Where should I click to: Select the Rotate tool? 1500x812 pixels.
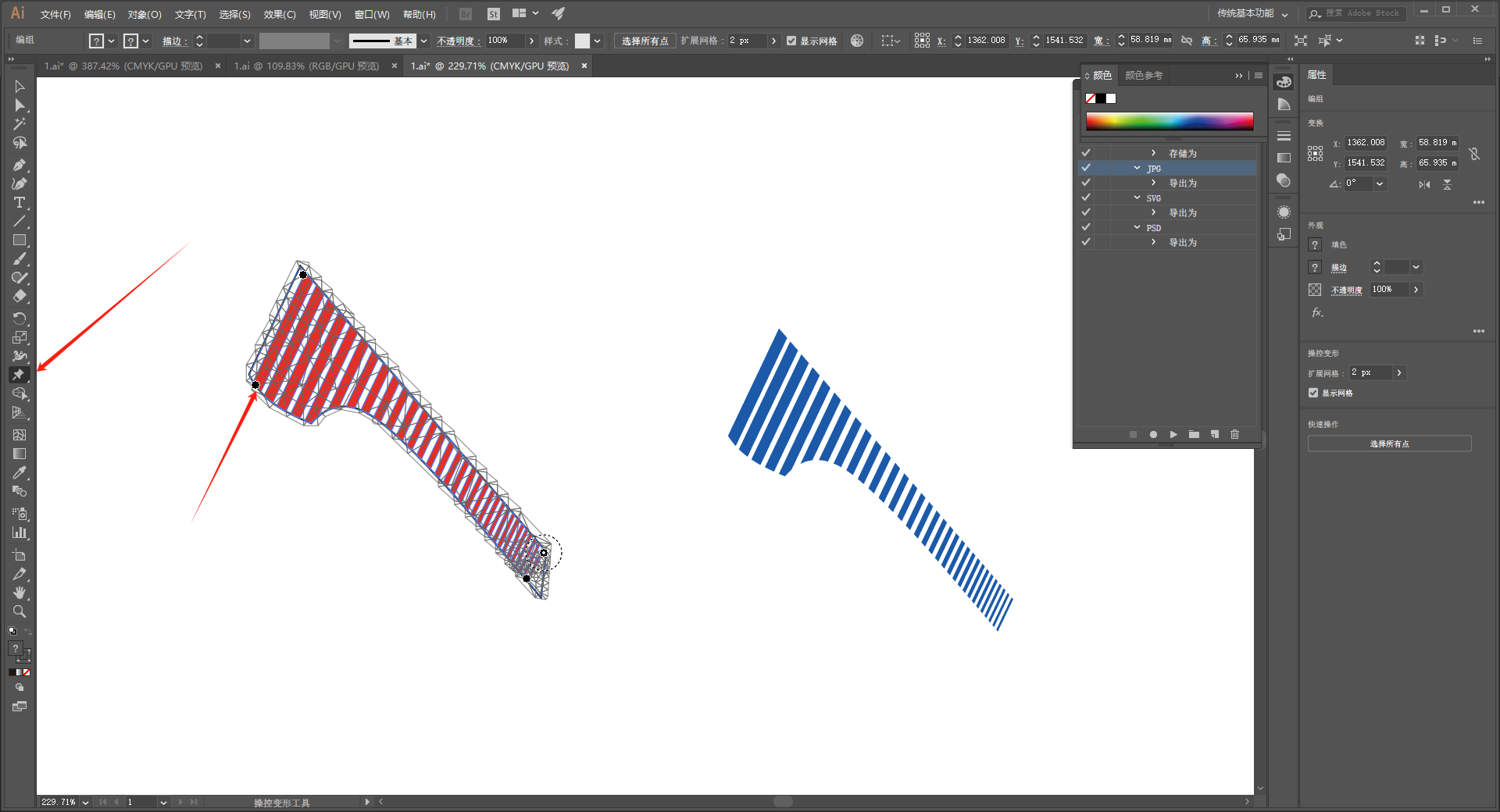(x=20, y=319)
